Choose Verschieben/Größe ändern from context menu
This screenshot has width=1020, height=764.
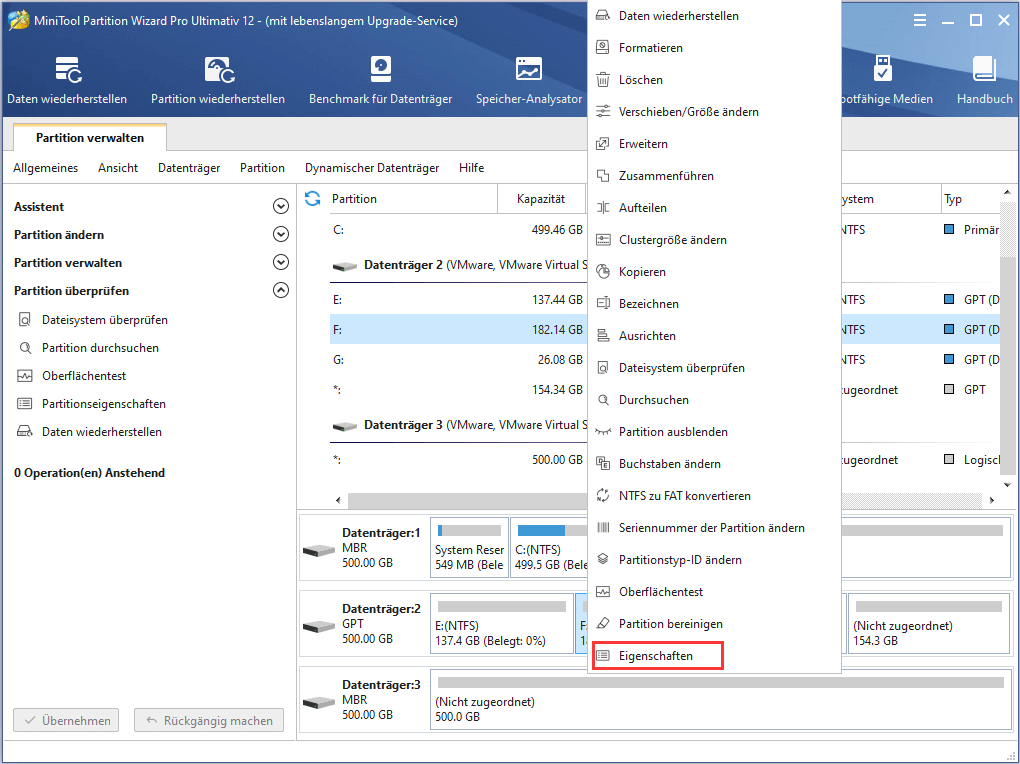click(x=714, y=112)
